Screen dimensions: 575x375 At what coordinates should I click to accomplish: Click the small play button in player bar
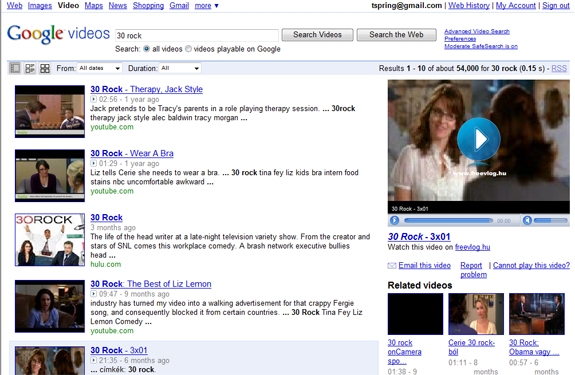point(394,220)
